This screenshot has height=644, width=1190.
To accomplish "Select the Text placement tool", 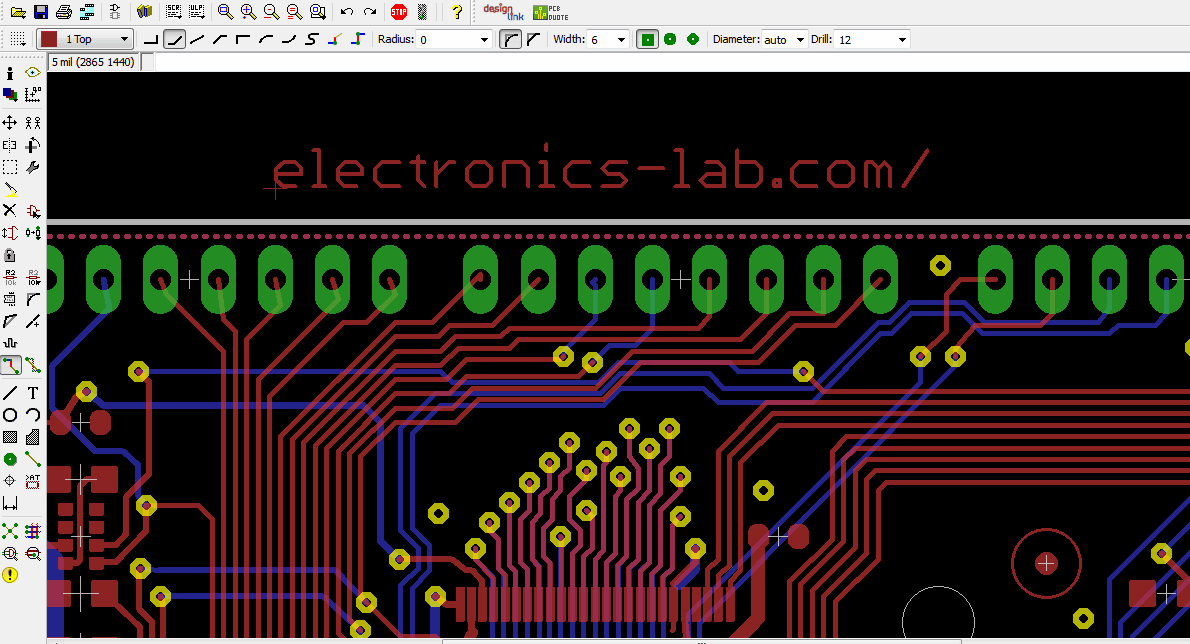I will (33, 393).
